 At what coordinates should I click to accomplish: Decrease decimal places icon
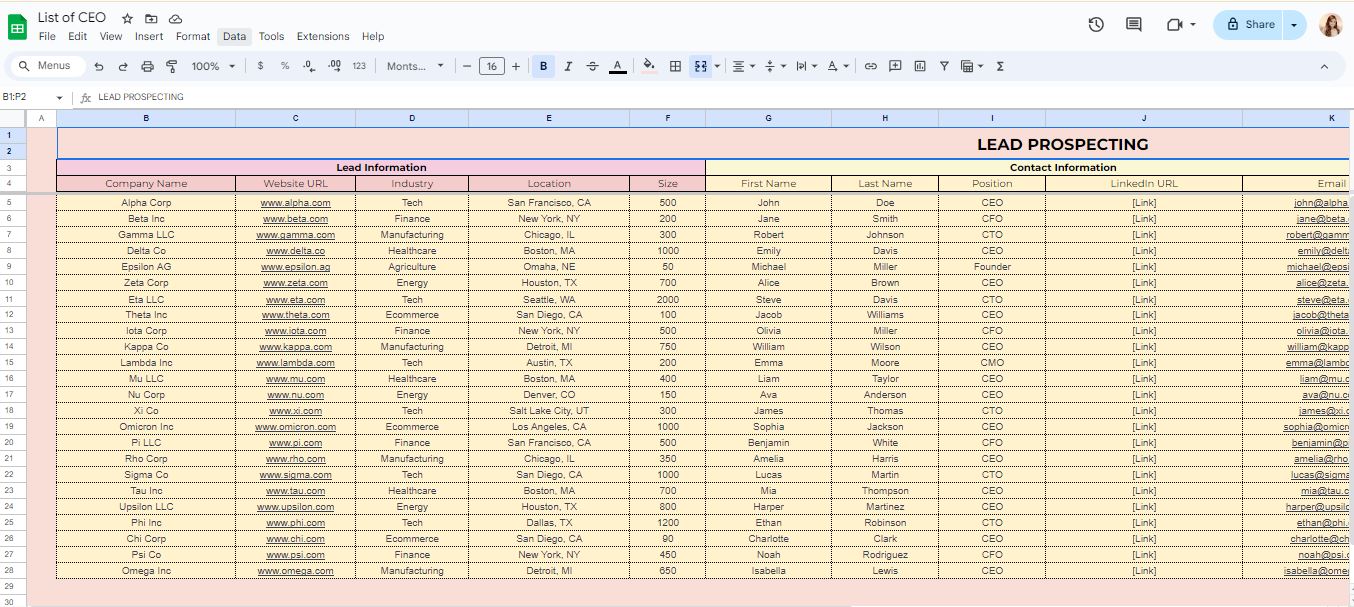tap(309, 66)
